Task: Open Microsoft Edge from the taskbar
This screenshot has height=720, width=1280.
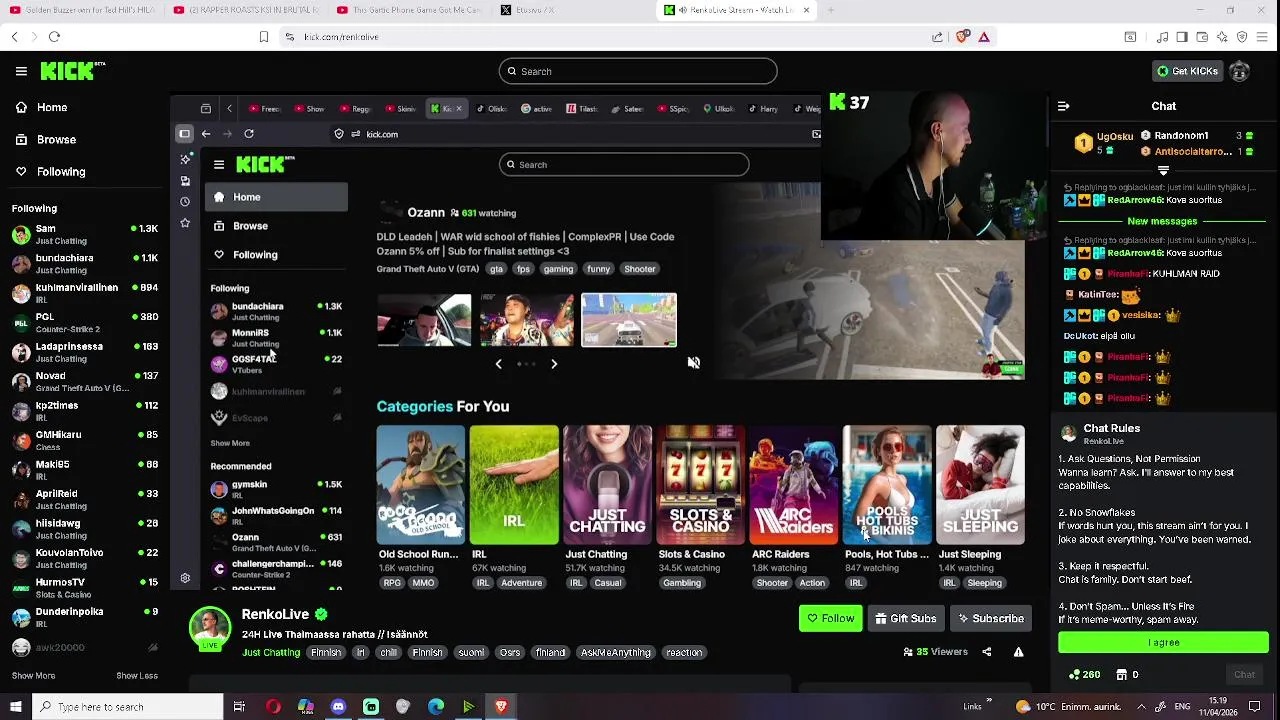Action: point(436,707)
